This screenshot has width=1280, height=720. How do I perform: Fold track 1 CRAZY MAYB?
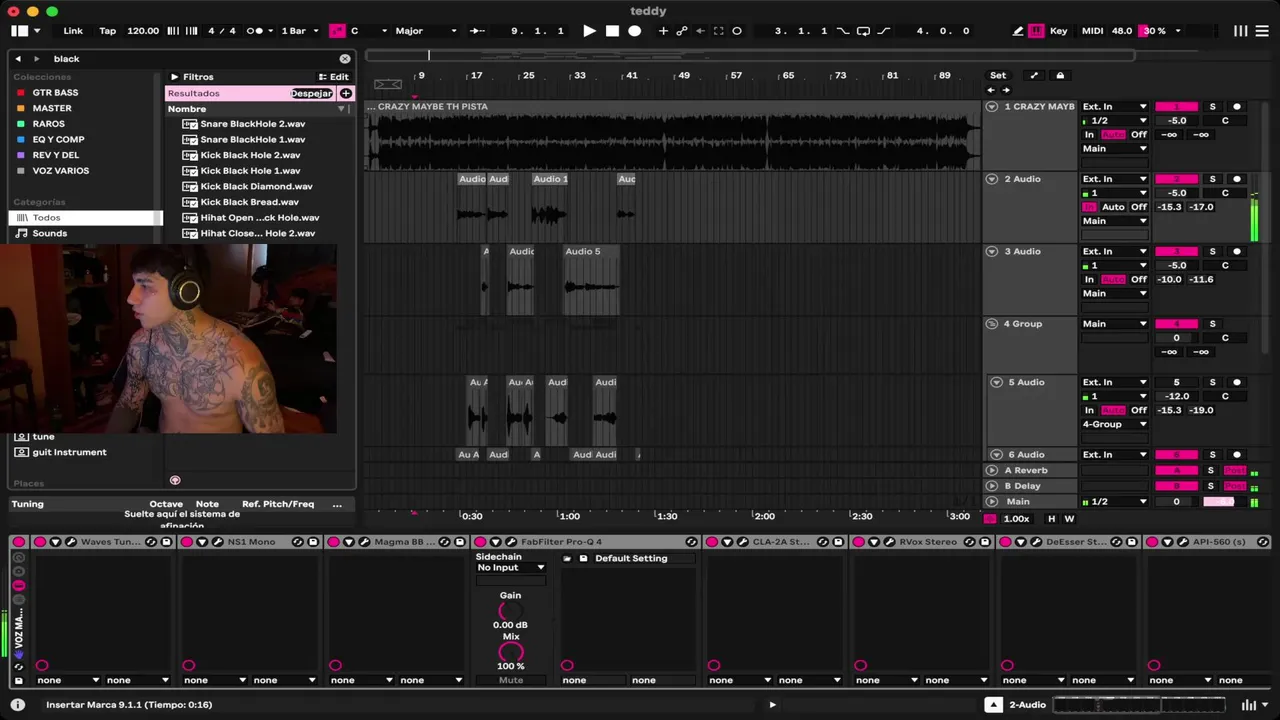coord(992,106)
